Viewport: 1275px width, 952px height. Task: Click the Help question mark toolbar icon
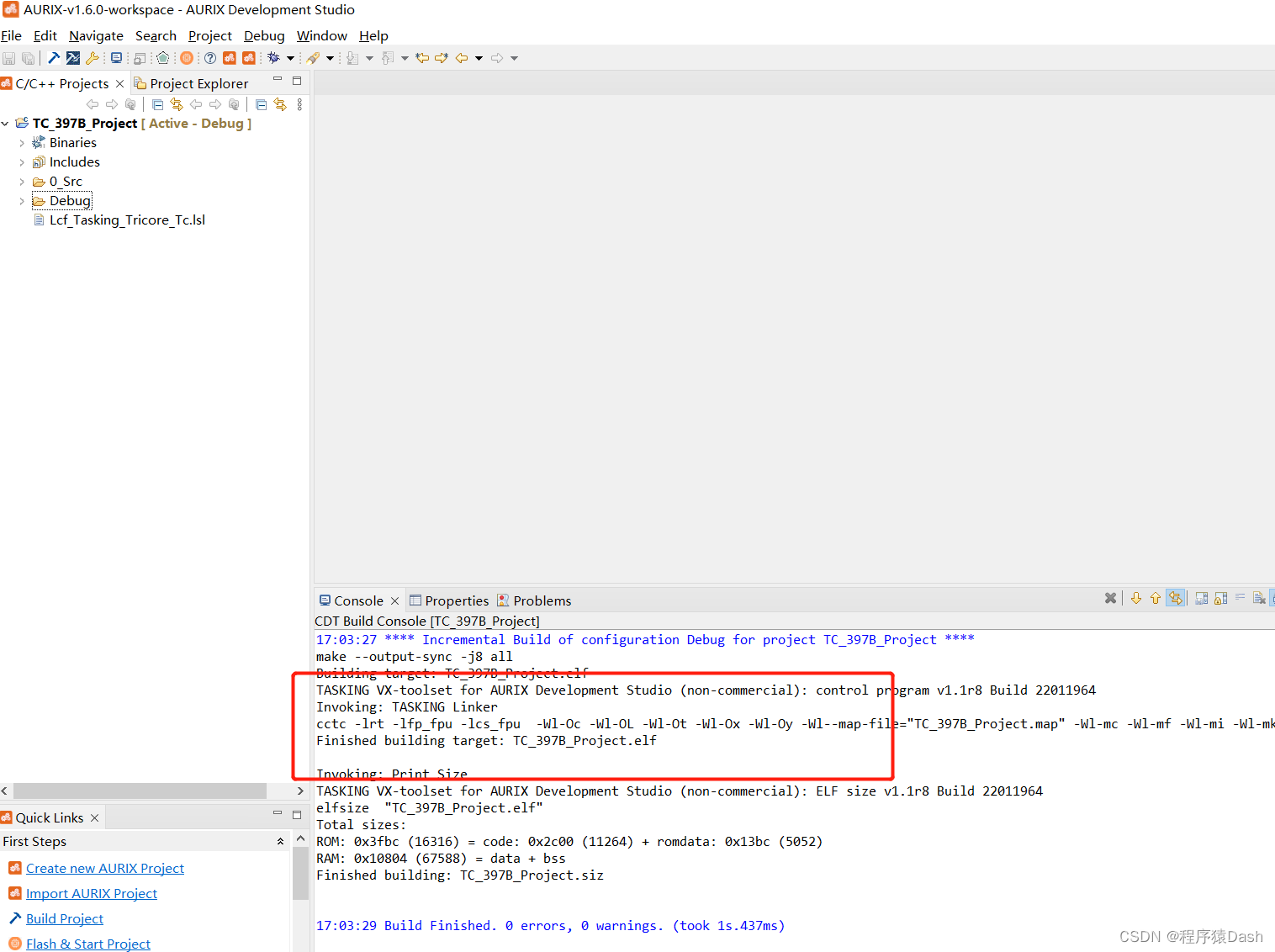pos(209,57)
